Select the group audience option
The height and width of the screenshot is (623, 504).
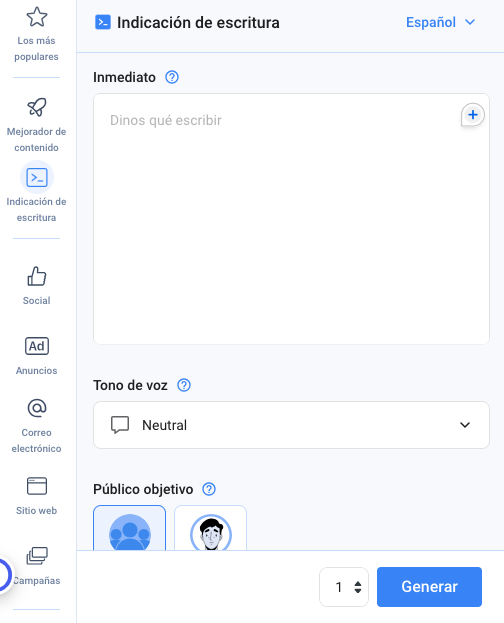click(x=130, y=528)
